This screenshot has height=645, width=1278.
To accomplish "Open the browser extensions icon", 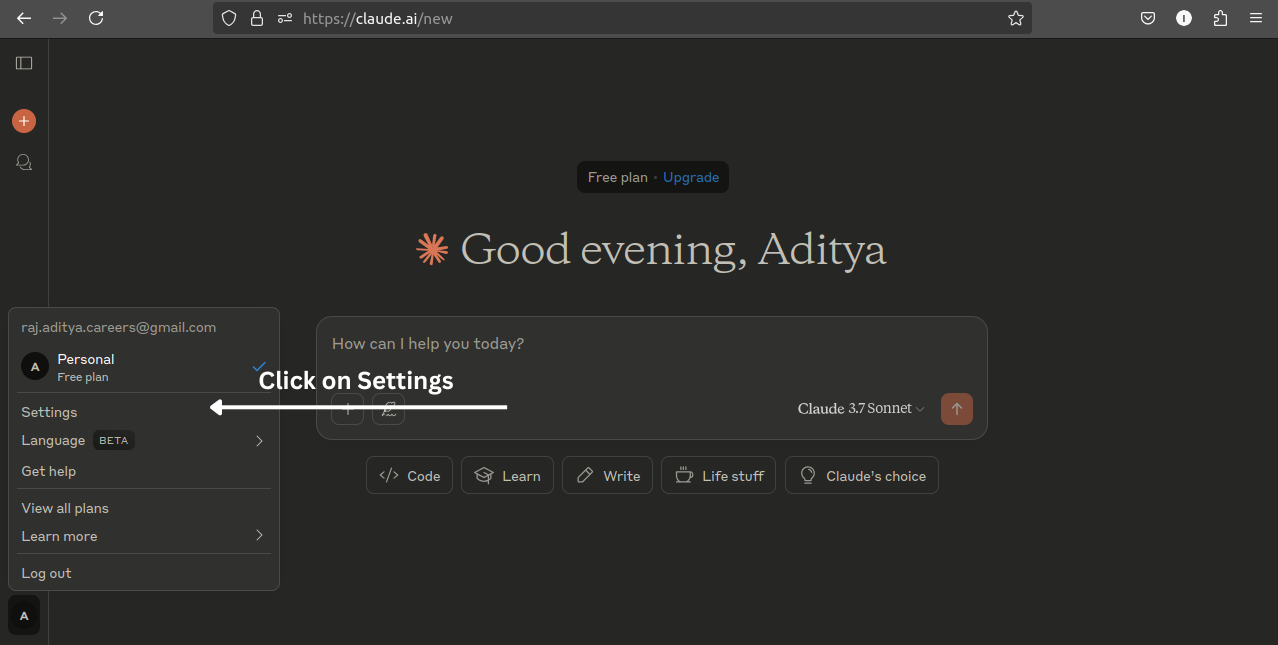I will pos(1220,18).
